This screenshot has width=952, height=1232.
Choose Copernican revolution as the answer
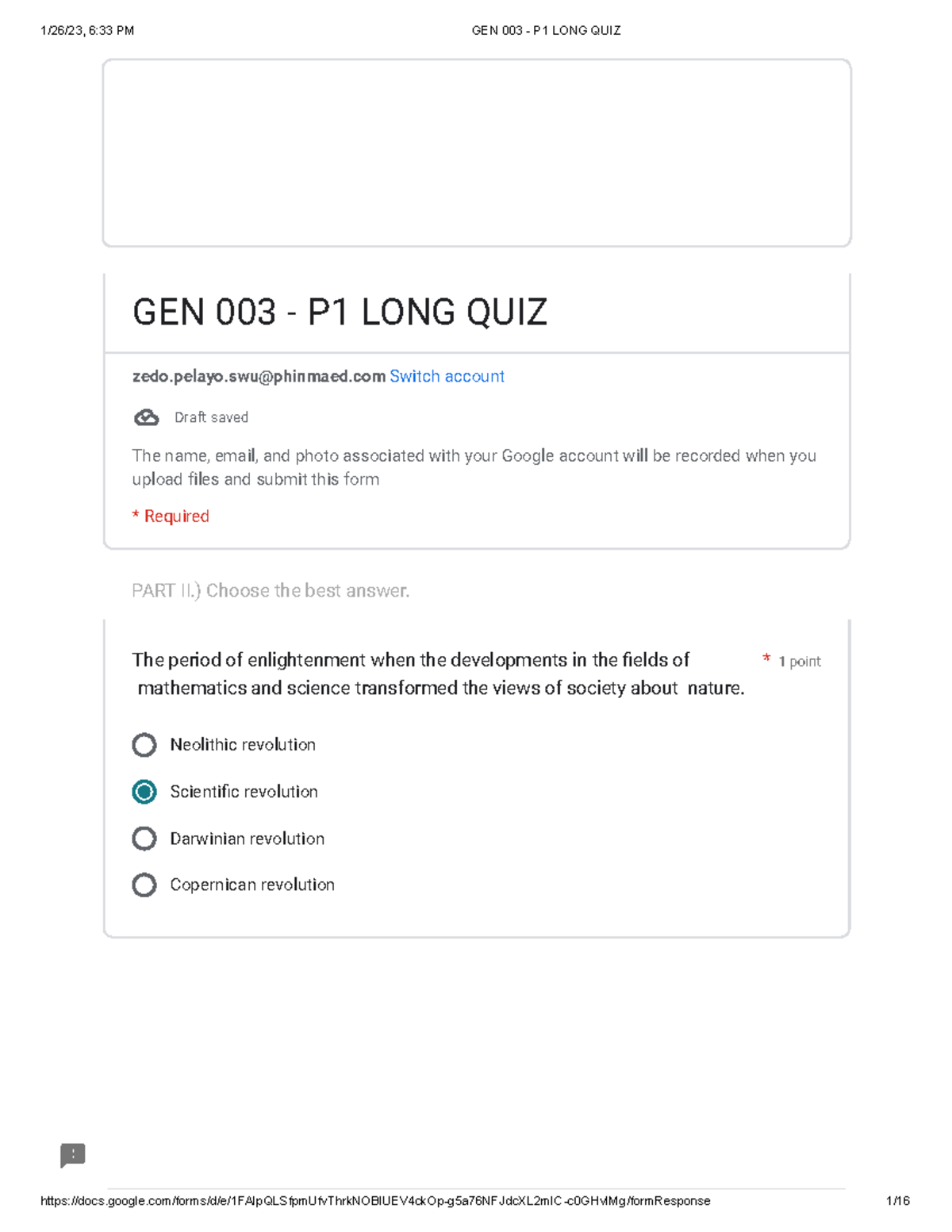144,885
